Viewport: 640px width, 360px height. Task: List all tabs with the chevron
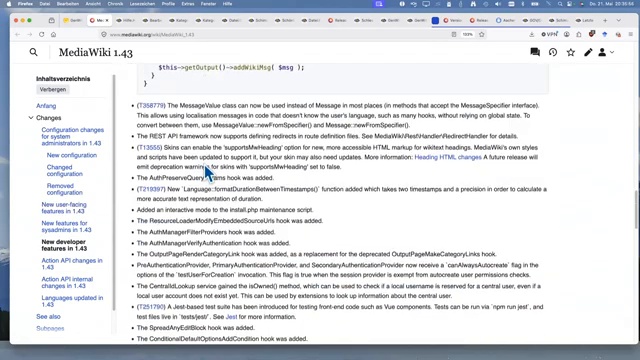[x=619, y=20]
